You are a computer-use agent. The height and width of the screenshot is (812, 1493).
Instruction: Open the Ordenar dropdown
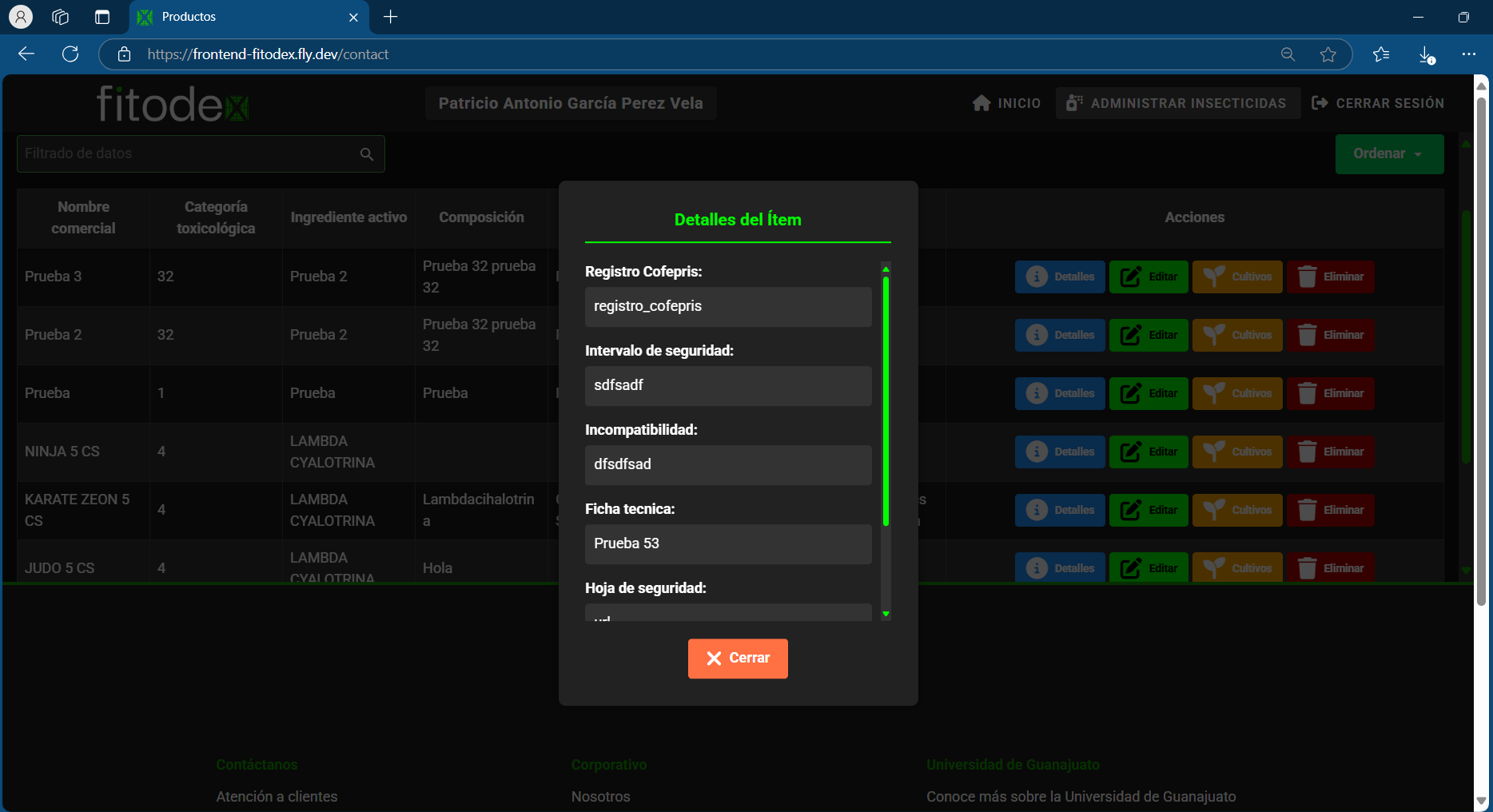[1389, 153]
